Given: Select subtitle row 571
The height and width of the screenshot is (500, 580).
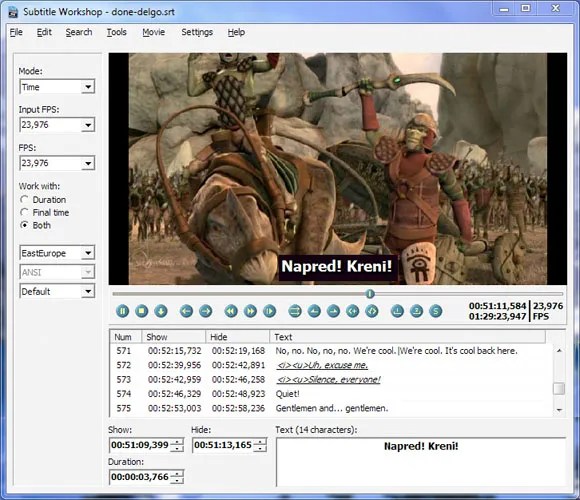Looking at the screenshot, I should (331, 351).
